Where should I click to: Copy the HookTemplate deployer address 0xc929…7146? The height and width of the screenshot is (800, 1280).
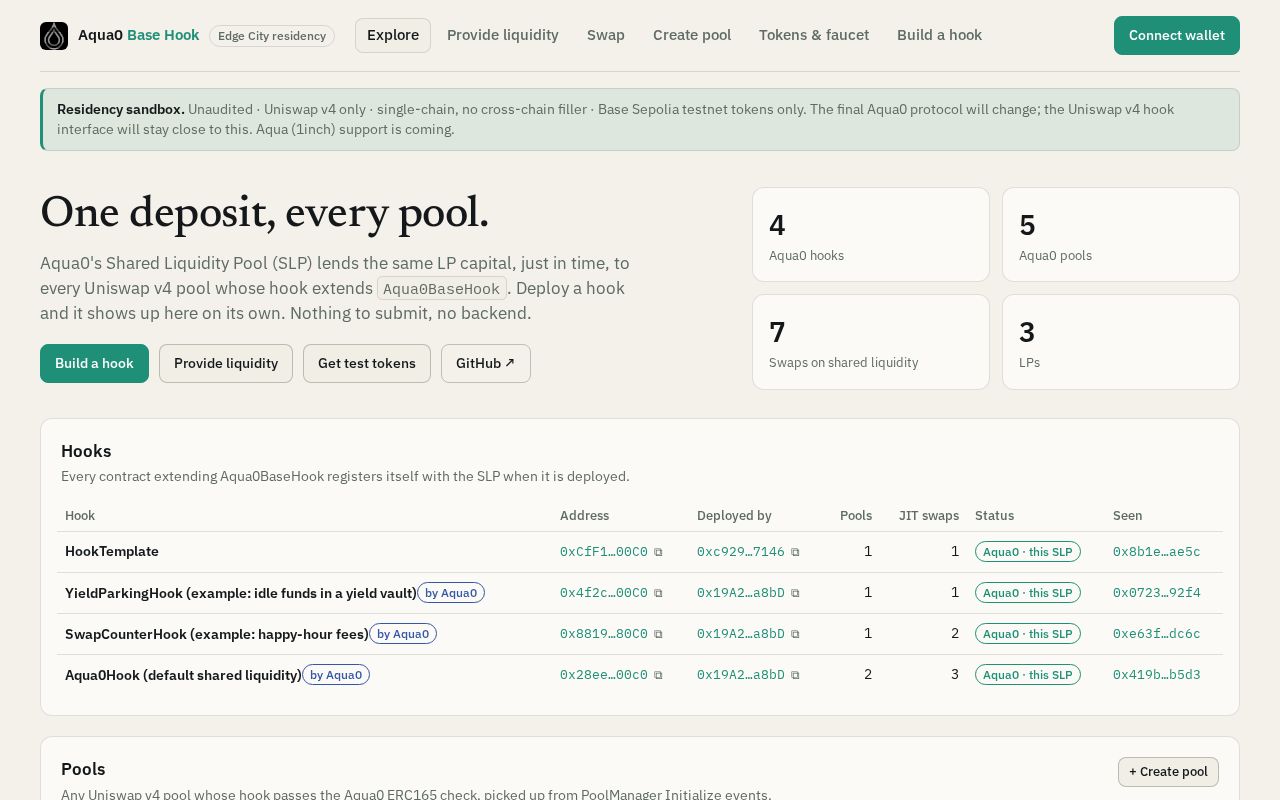[x=795, y=552]
